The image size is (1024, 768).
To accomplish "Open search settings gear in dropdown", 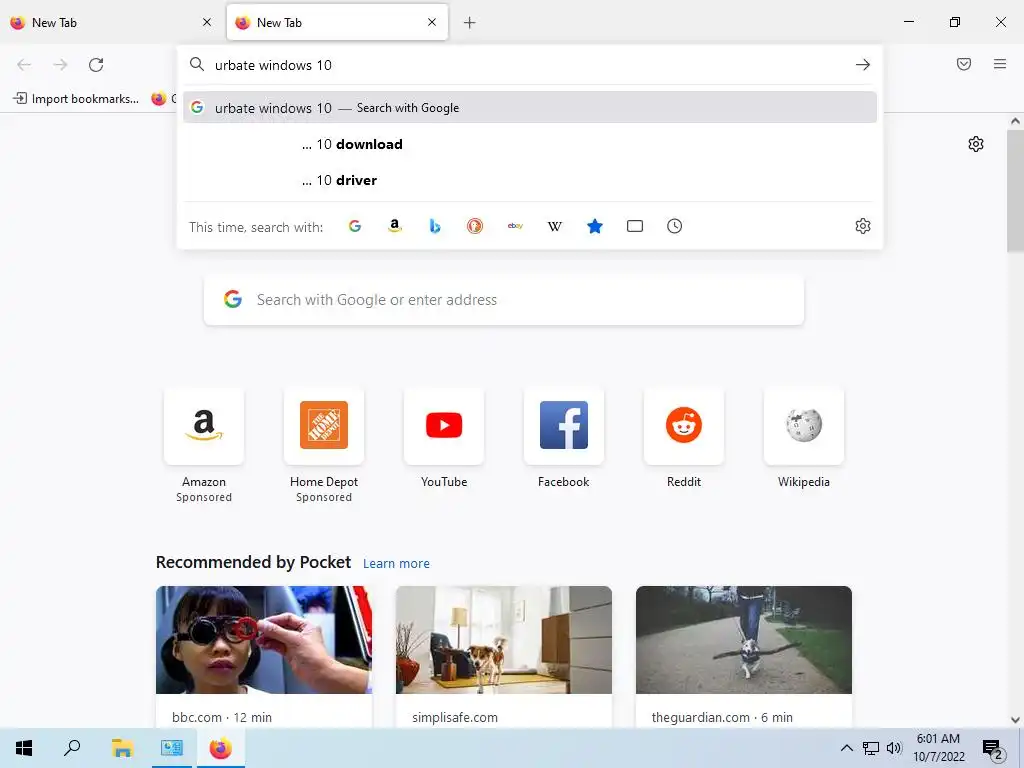I will tap(863, 226).
